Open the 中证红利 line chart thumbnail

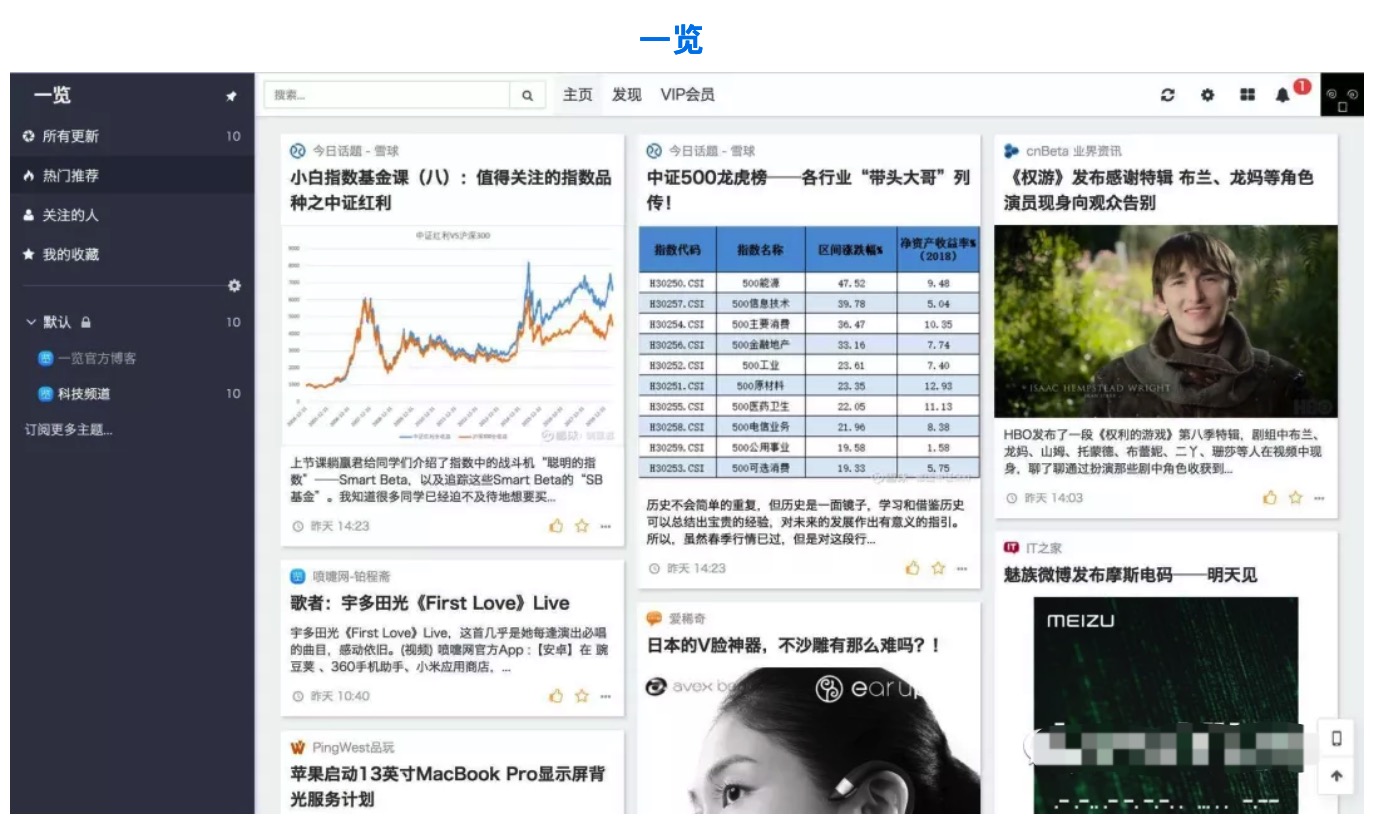click(x=452, y=336)
